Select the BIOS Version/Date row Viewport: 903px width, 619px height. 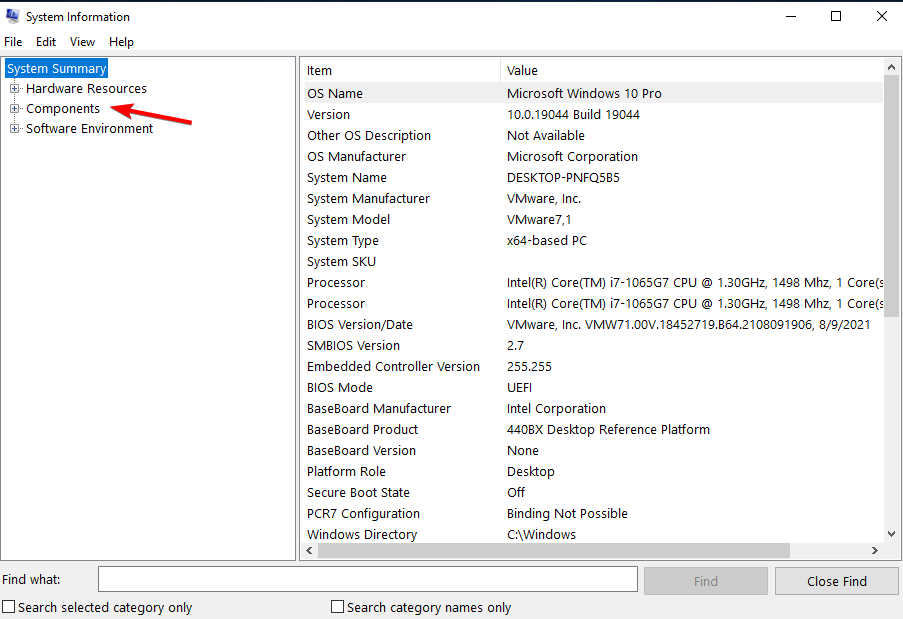594,325
